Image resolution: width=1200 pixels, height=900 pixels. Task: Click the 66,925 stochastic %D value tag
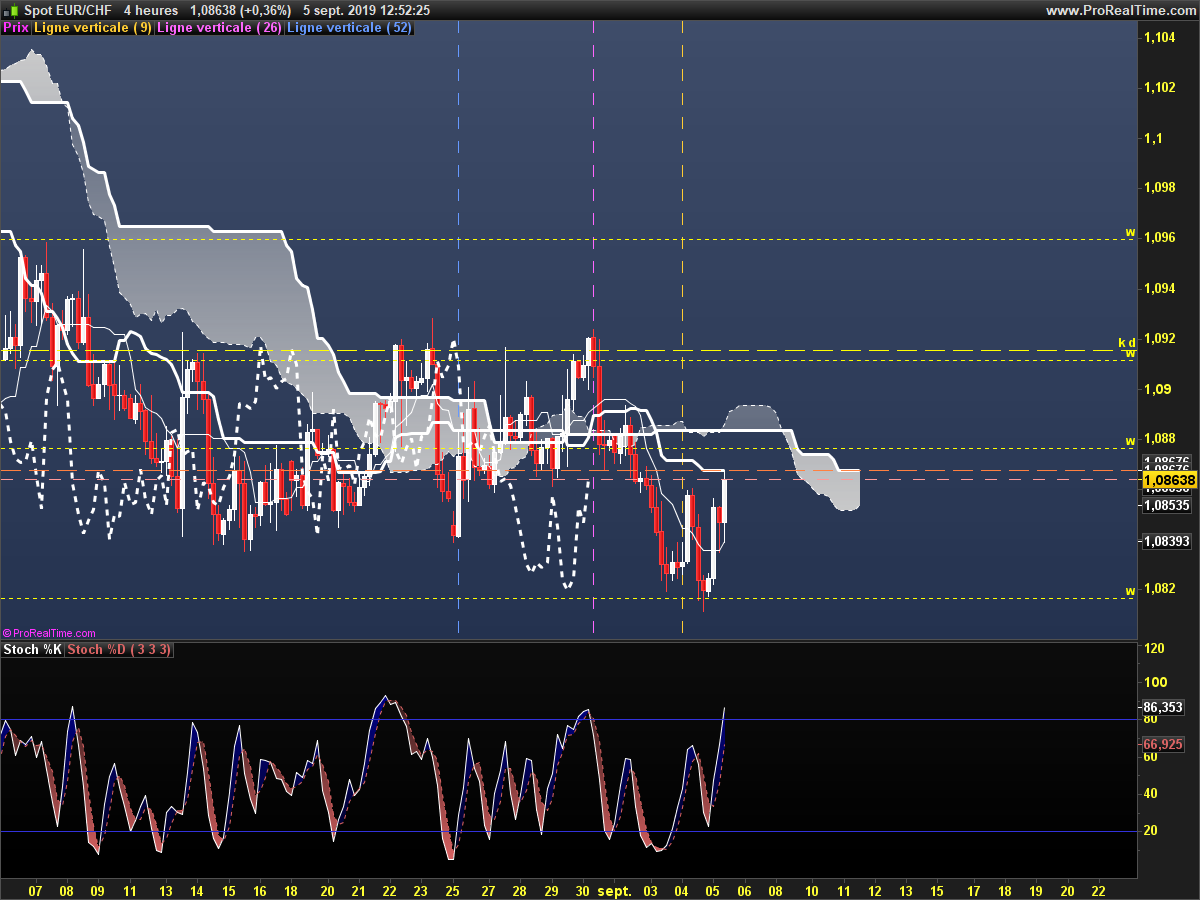coord(1163,744)
